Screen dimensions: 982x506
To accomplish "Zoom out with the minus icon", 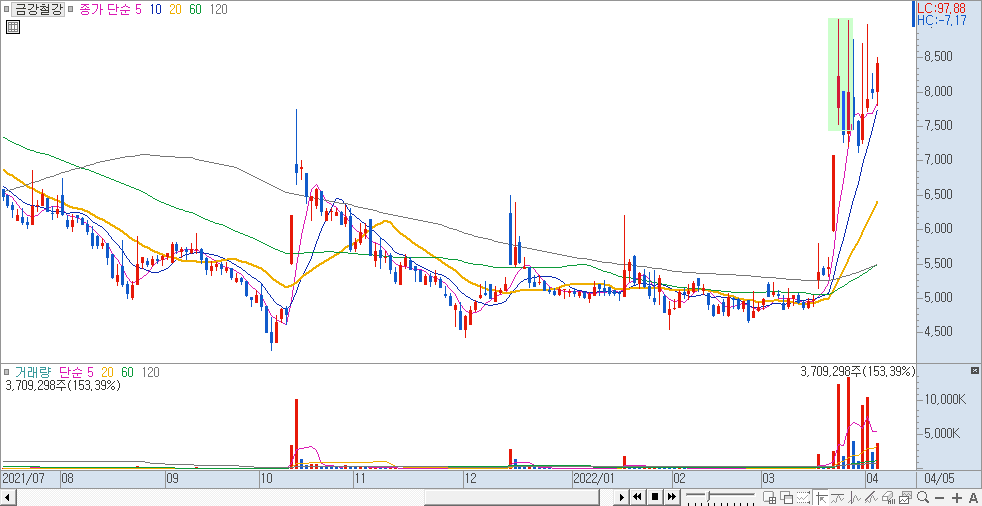I will pyautogui.click(x=939, y=498).
